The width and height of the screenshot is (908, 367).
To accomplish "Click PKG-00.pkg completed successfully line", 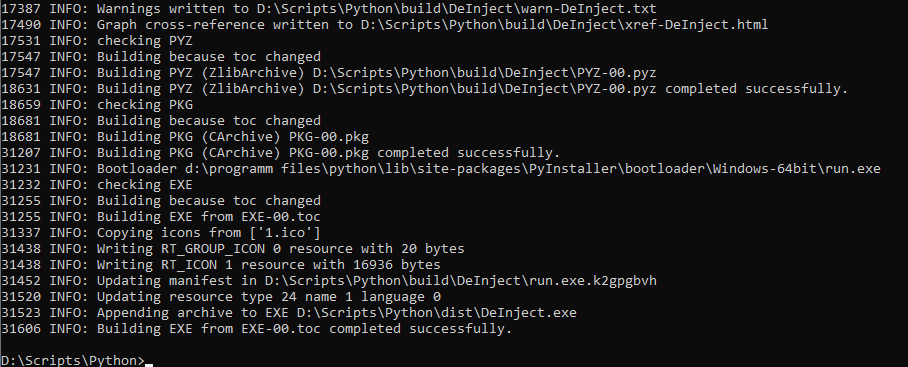I will coord(281,153).
